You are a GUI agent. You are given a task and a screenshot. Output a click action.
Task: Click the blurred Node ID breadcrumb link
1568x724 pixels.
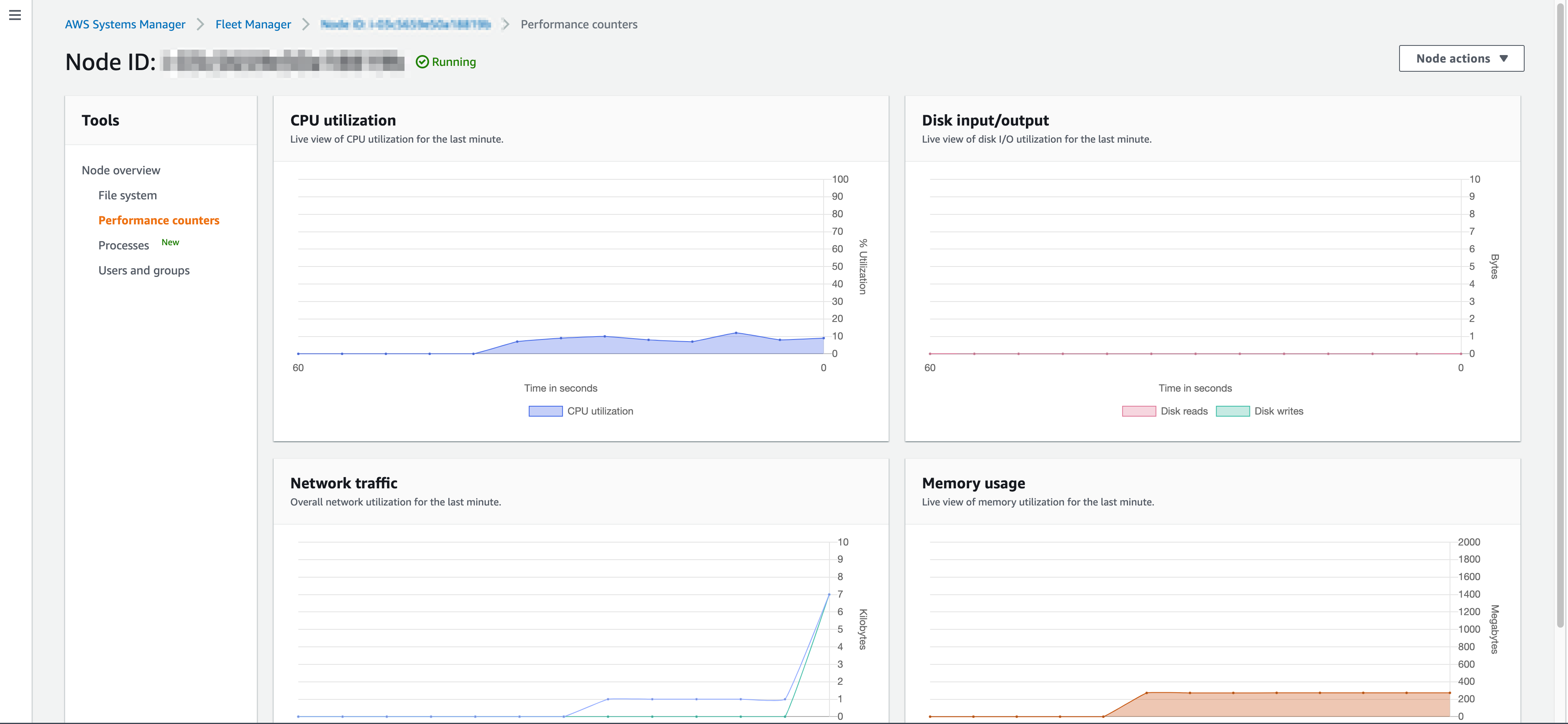(x=405, y=24)
